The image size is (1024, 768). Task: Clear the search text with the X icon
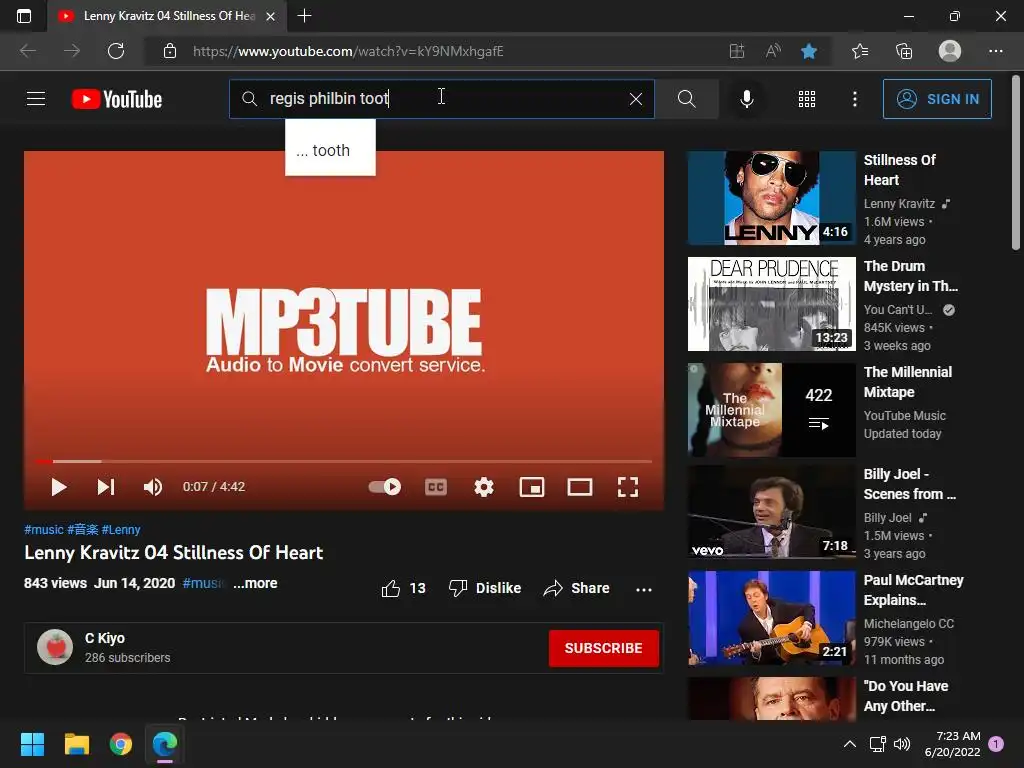coord(635,99)
